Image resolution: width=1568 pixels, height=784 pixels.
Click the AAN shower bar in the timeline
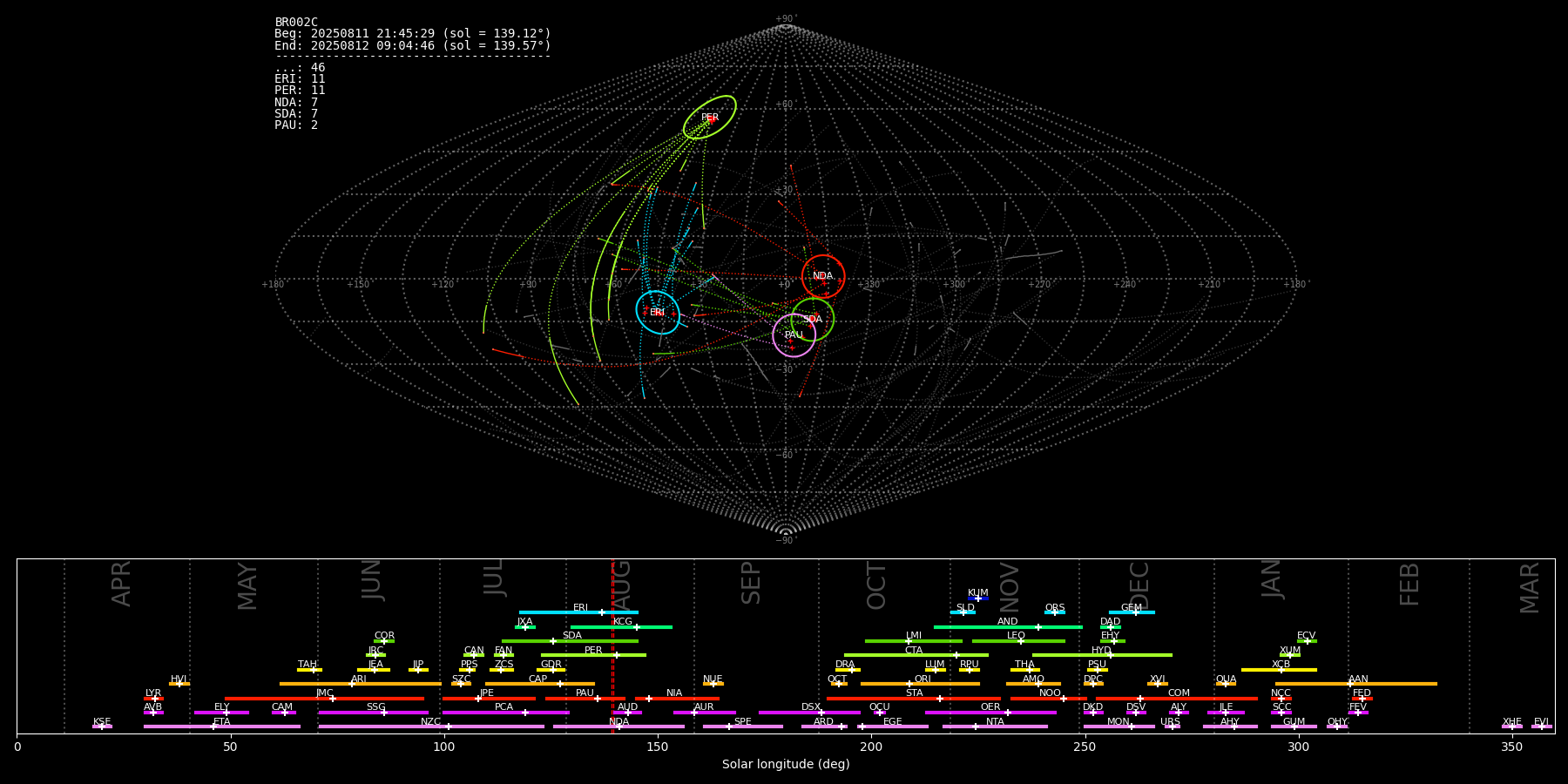1356,684
